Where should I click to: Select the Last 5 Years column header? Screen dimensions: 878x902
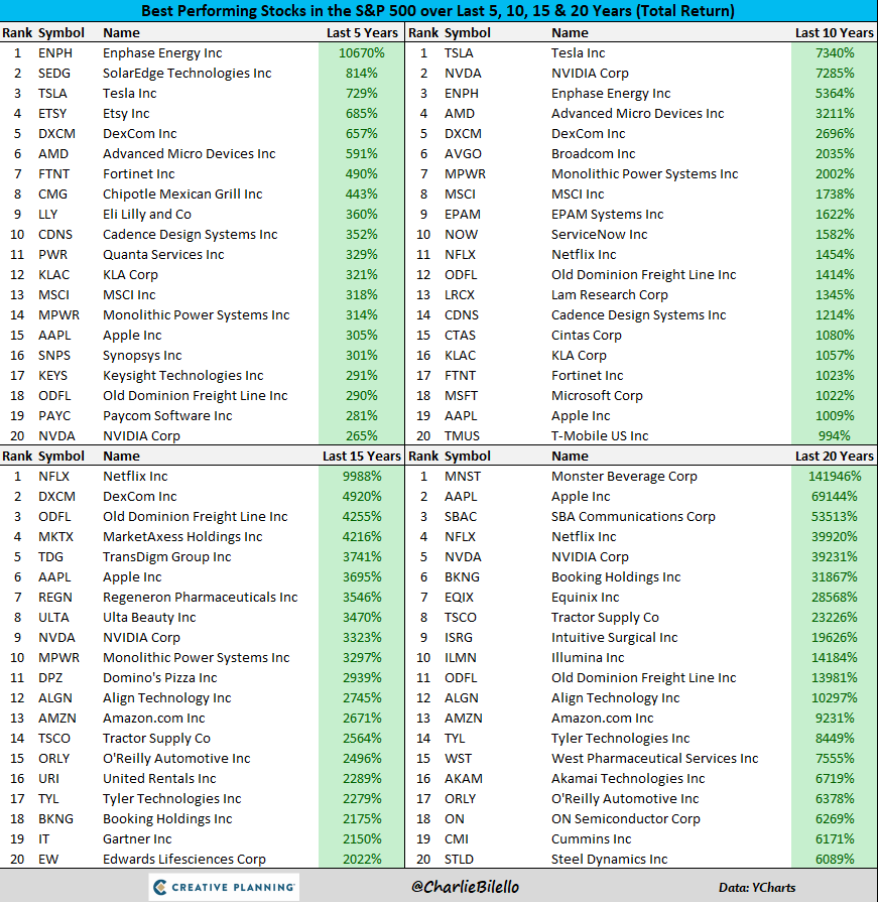[x=362, y=33]
